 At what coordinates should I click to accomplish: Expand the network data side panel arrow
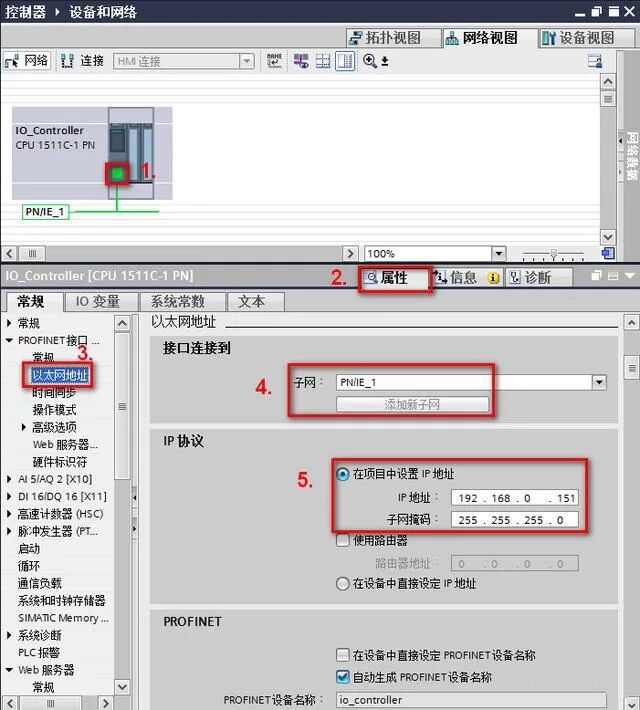tap(620, 141)
